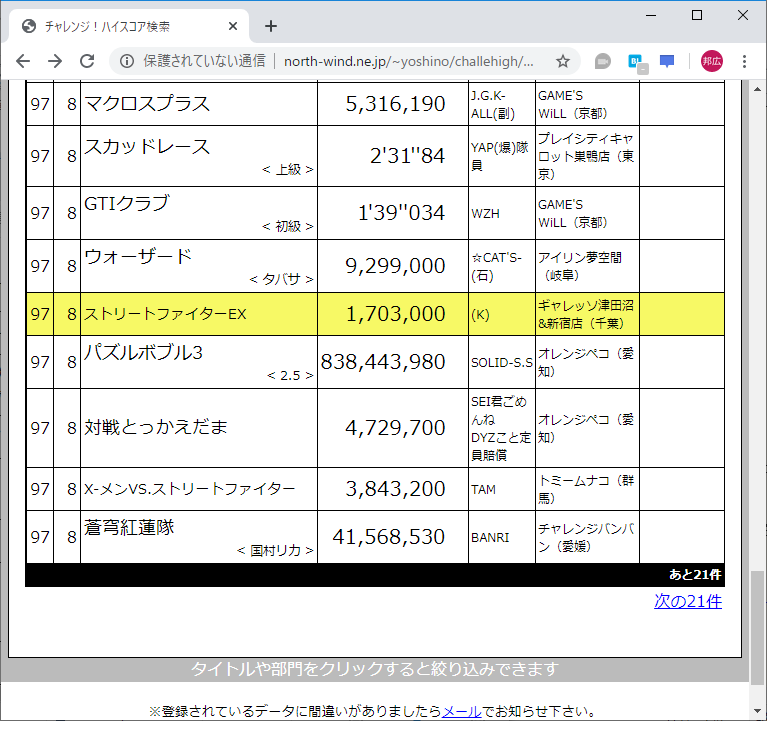Click player name (K) in yellow row
The height and width of the screenshot is (736, 780).
click(481, 315)
